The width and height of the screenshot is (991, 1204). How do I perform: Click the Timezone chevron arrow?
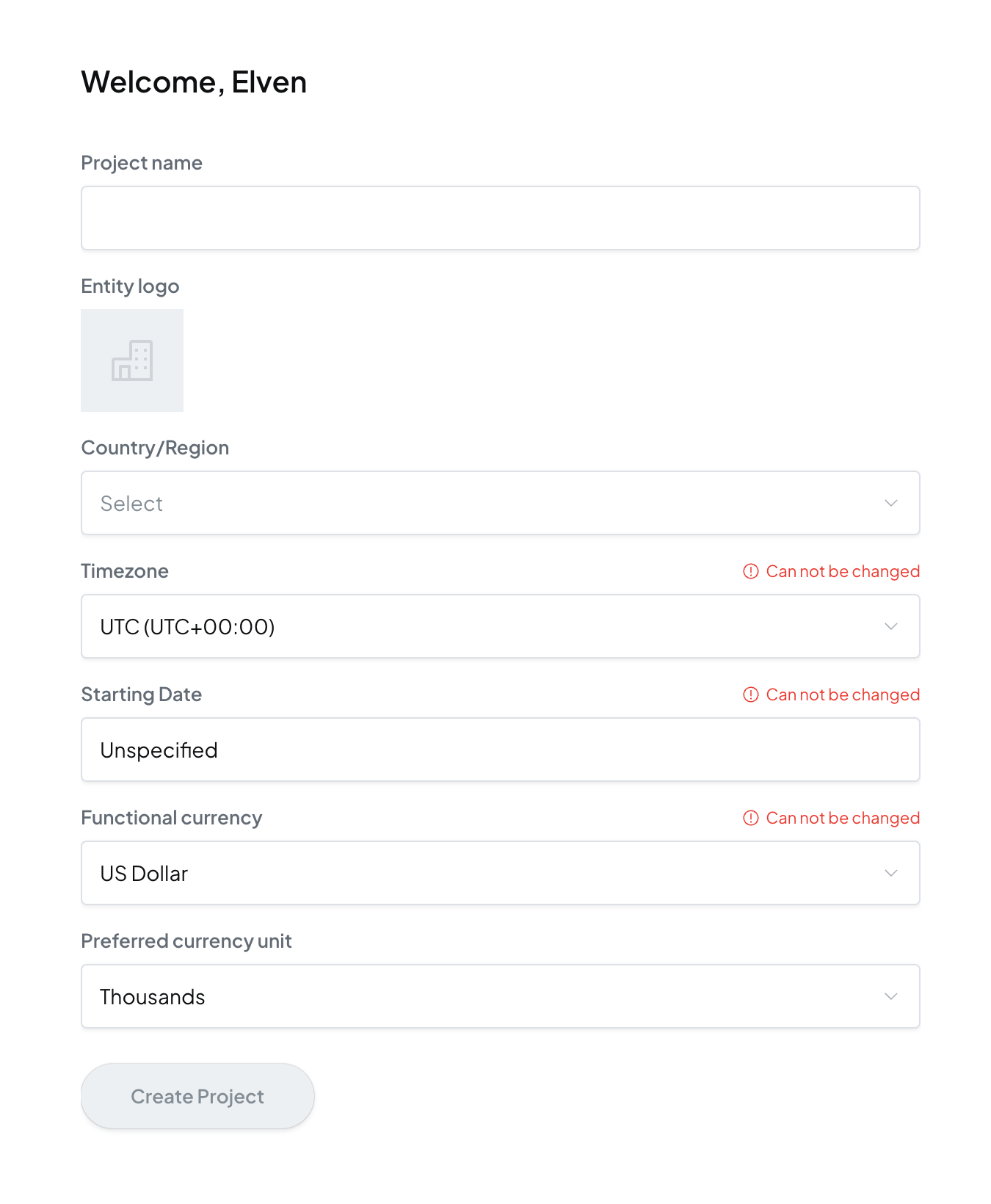click(x=890, y=627)
